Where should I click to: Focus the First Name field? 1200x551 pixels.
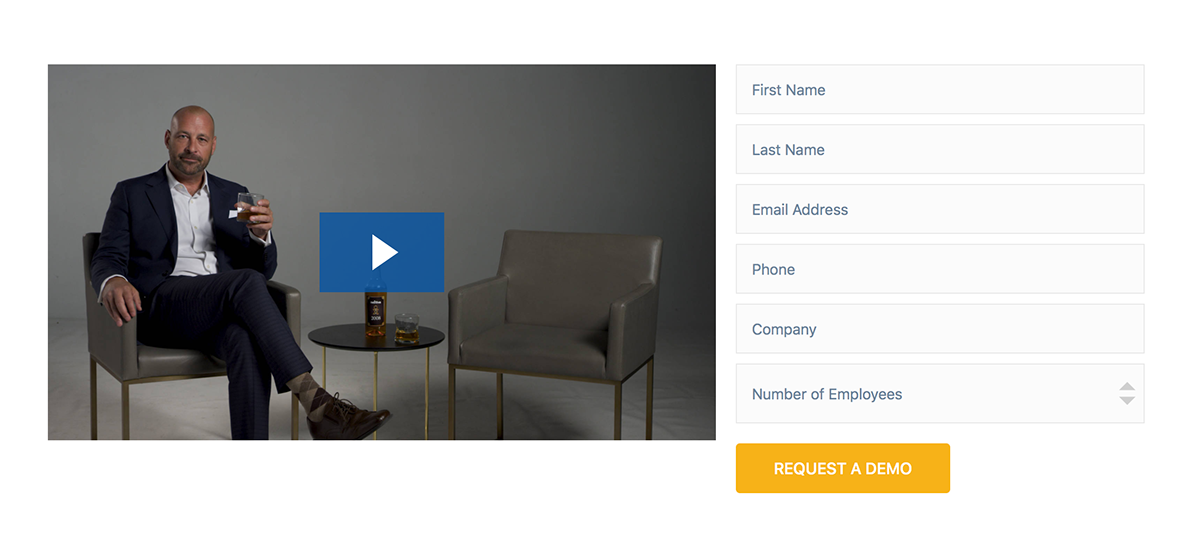[x=940, y=90]
